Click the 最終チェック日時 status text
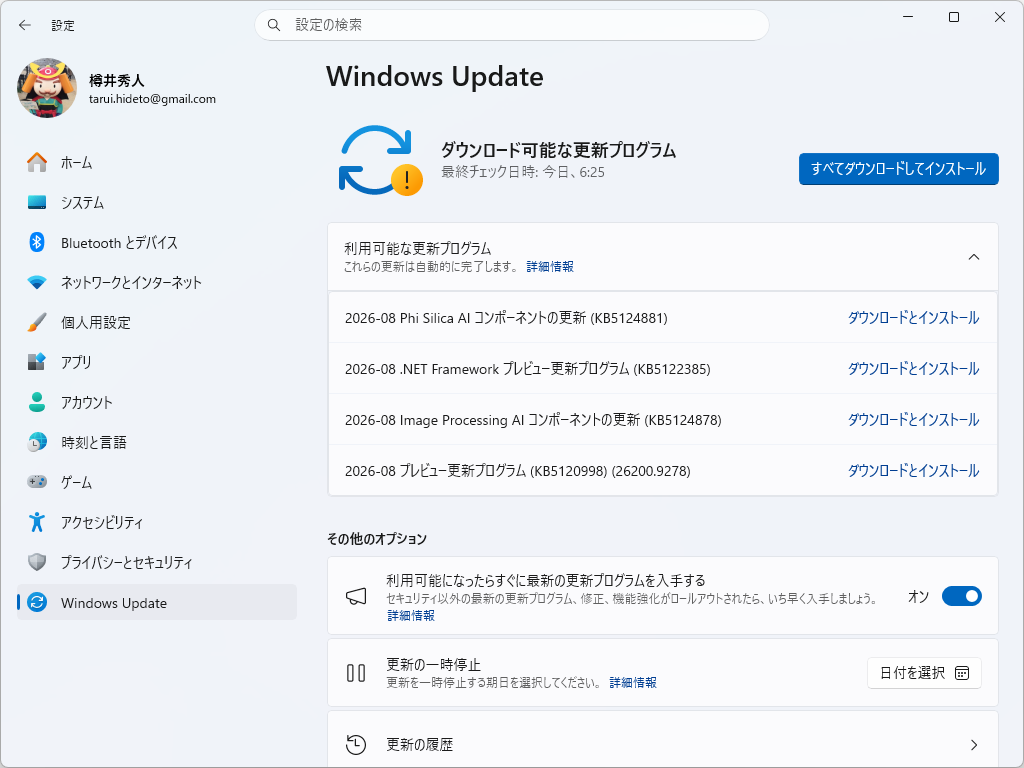The width and height of the screenshot is (1024, 768). (x=522, y=172)
